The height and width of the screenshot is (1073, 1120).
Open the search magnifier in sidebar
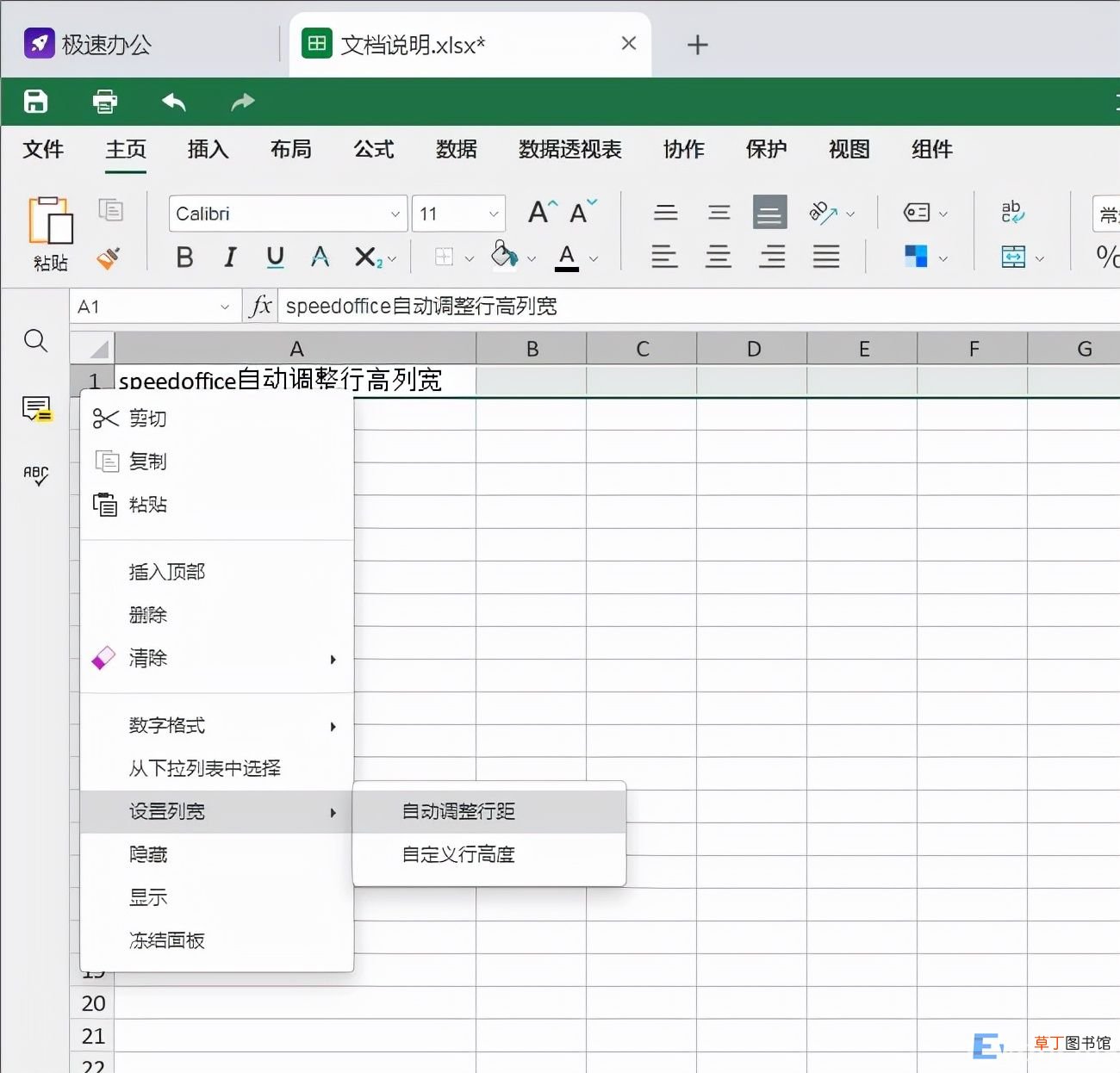click(x=35, y=341)
